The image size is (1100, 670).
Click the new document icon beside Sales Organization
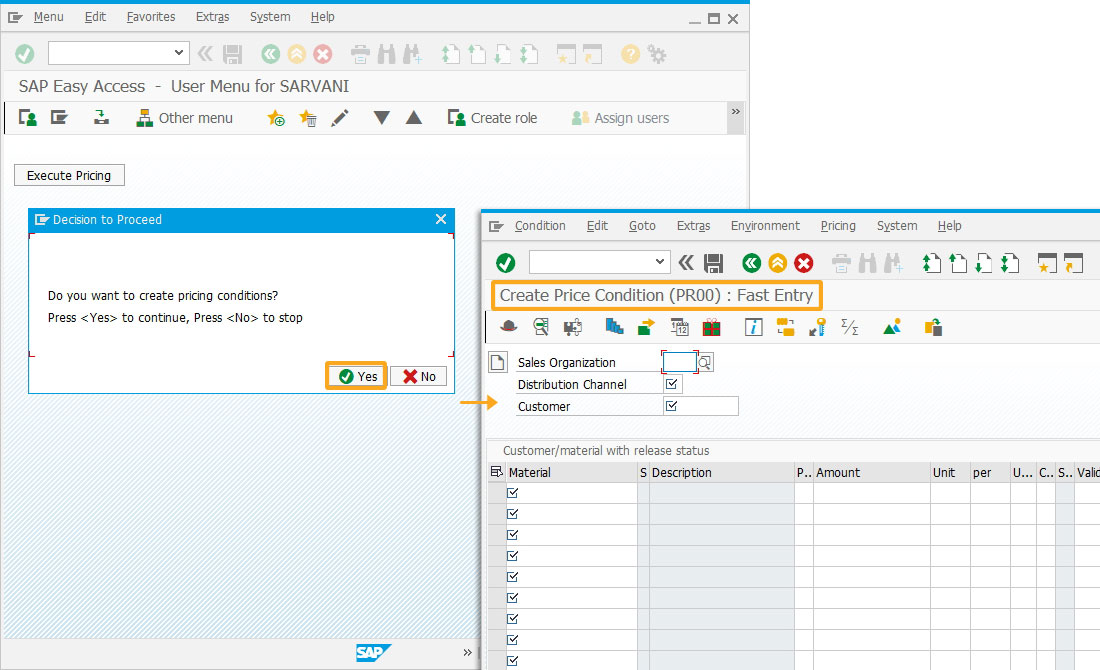coord(497,362)
